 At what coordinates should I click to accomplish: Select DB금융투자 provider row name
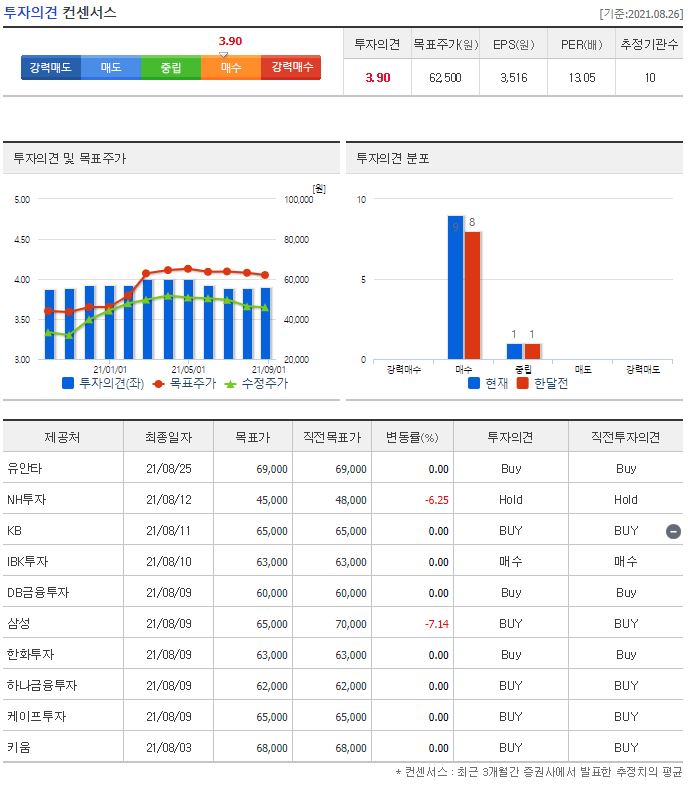[38, 593]
